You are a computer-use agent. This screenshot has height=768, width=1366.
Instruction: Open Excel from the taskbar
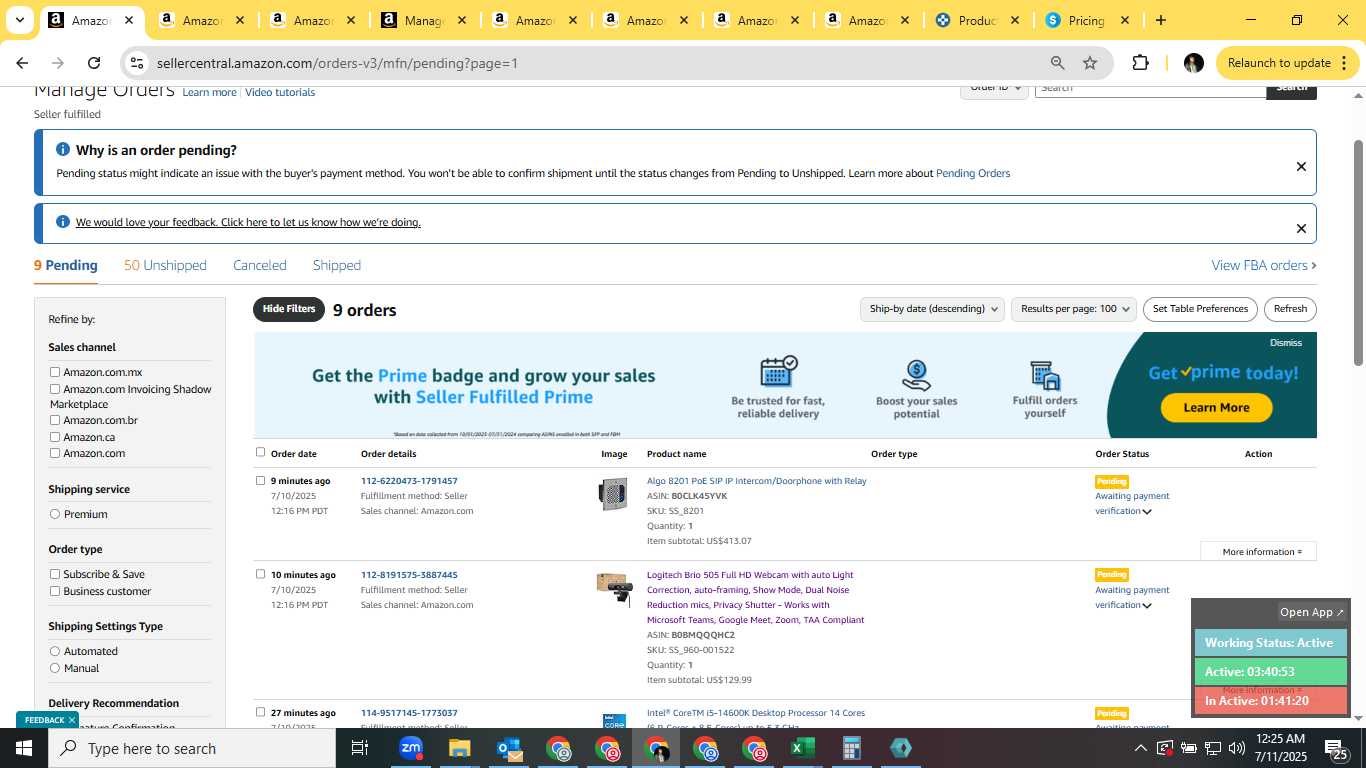click(802, 748)
